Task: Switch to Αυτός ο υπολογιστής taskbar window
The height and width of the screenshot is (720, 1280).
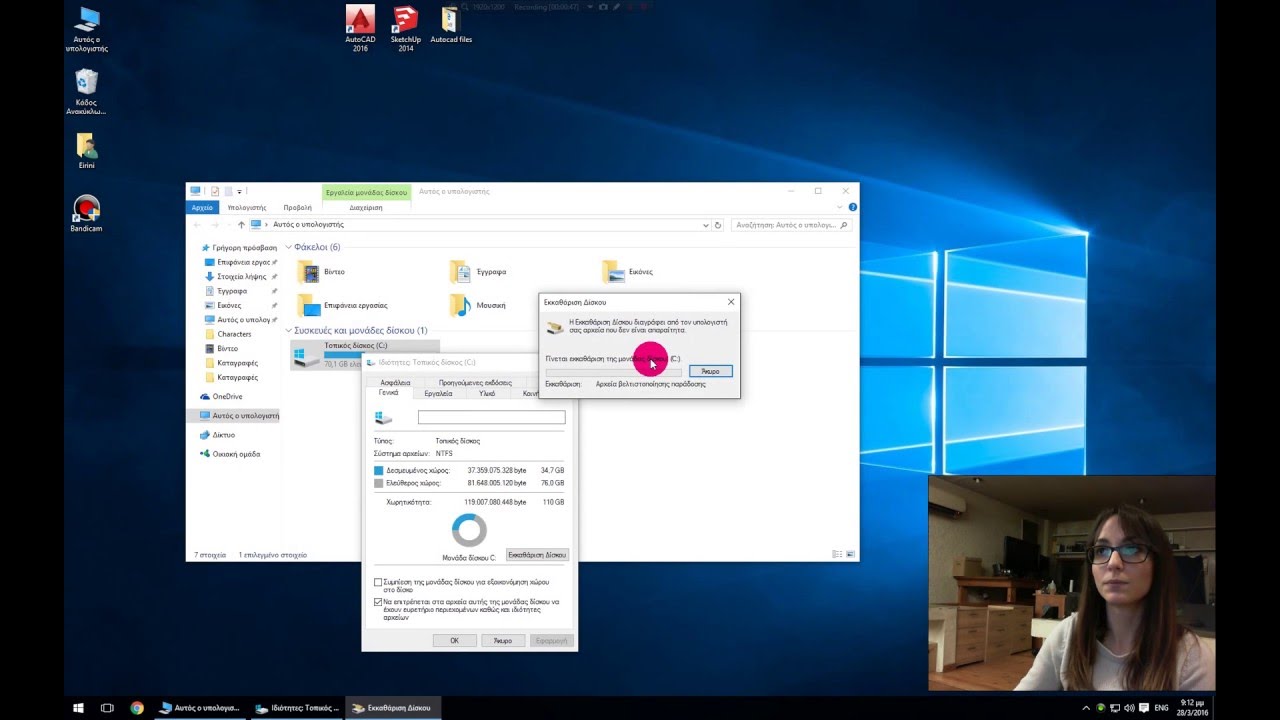Action: [200, 708]
